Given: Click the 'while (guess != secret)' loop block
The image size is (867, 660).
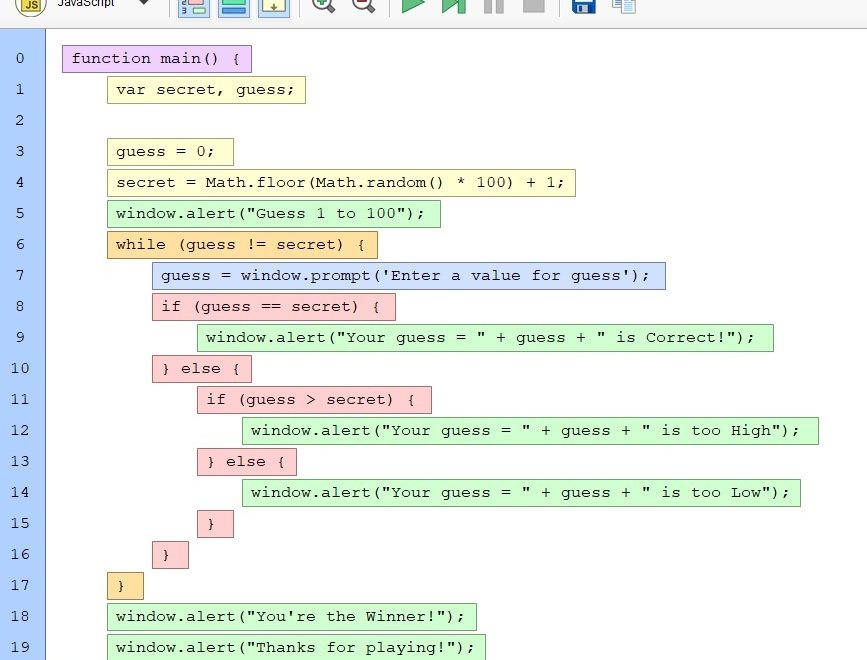Looking at the screenshot, I should pos(241,245).
